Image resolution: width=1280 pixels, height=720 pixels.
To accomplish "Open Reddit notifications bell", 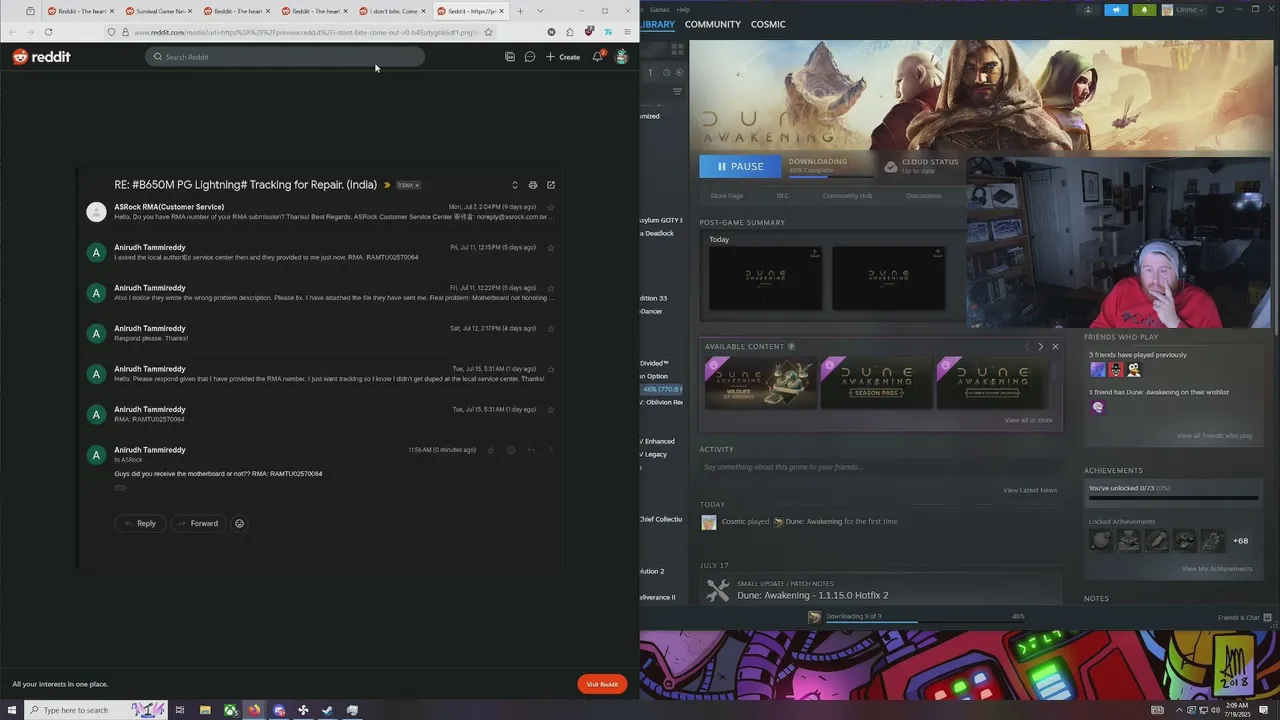I will tap(598, 56).
